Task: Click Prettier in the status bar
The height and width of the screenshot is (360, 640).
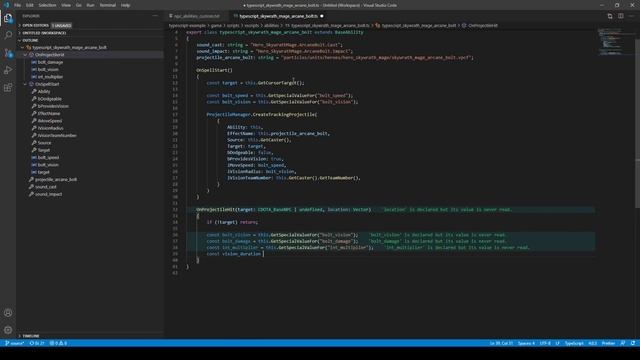Action: [608, 343]
